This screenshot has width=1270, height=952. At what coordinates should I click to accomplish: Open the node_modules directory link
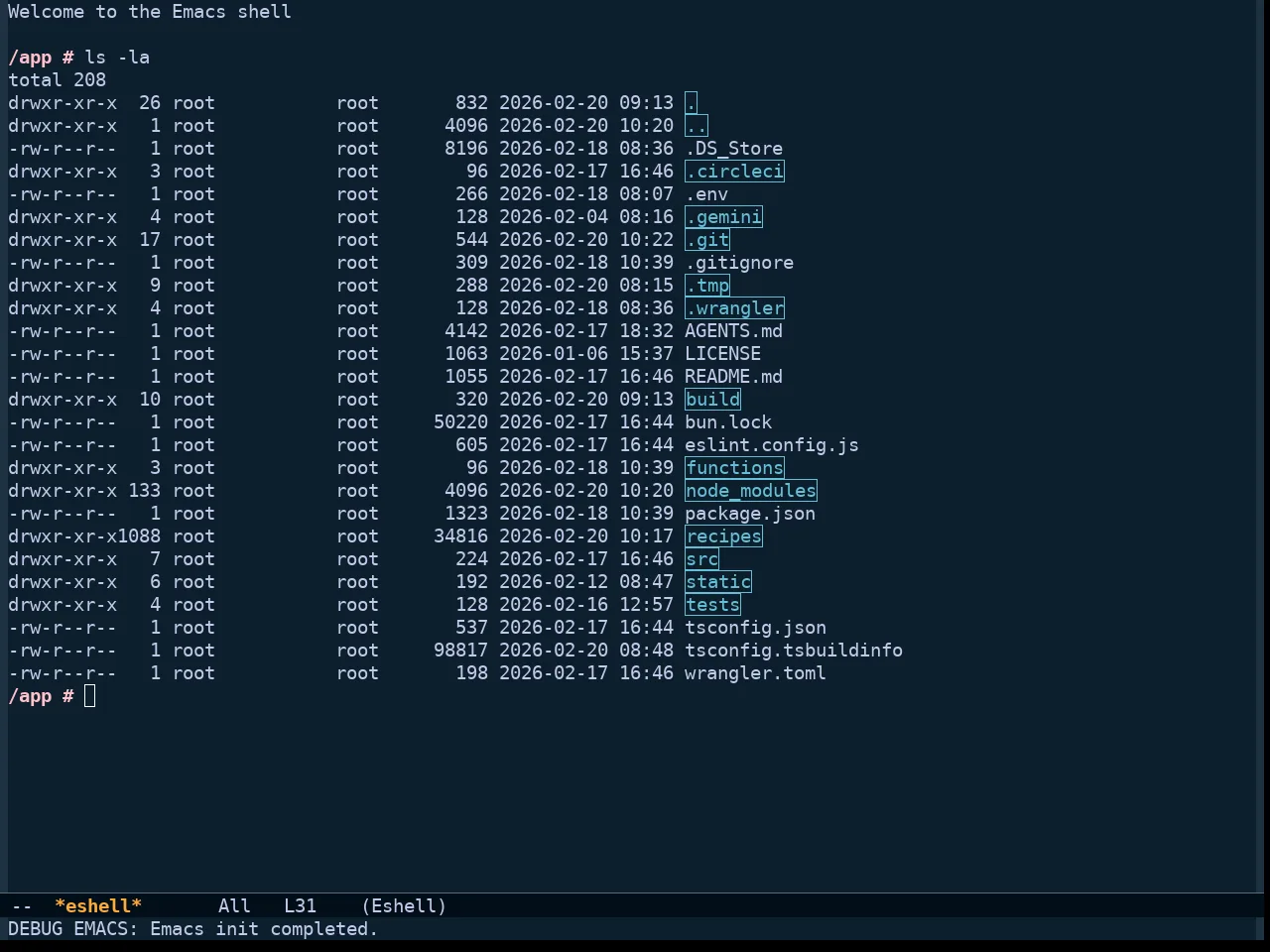click(751, 491)
